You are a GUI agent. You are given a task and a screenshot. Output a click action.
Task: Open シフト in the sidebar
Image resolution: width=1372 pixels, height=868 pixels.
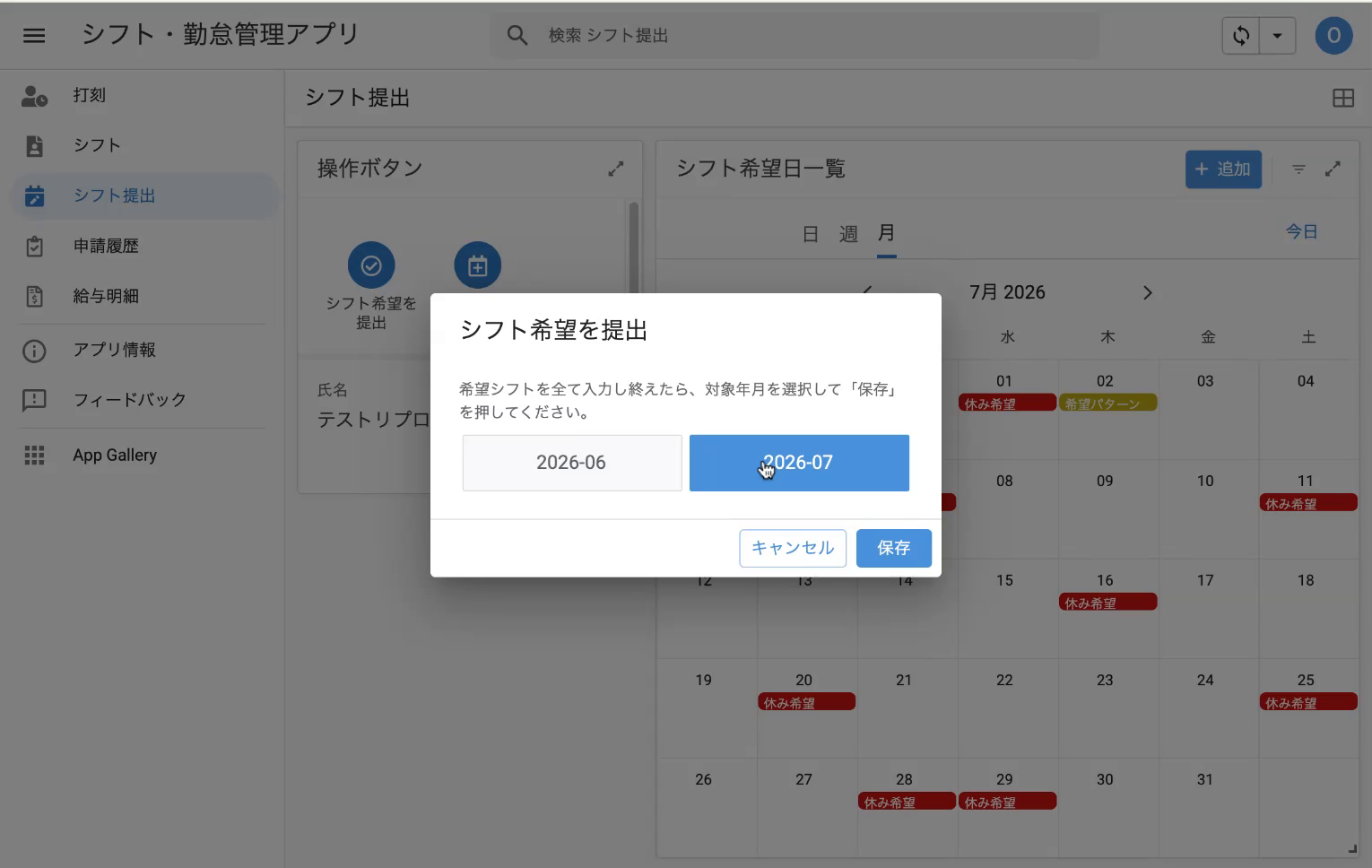pos(143,145)
